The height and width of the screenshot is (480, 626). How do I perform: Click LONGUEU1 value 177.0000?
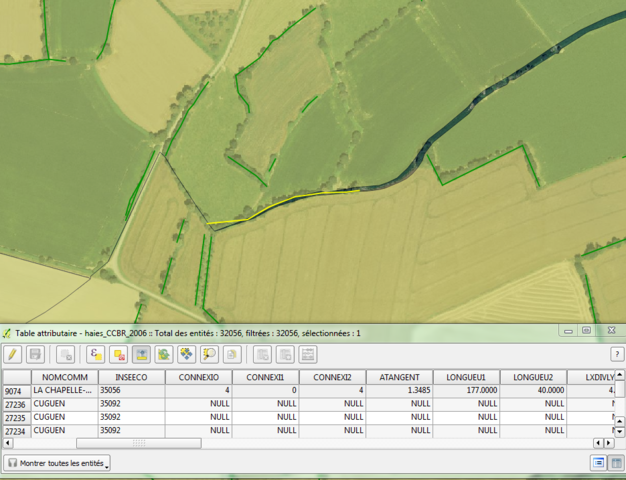coord(466,391)
